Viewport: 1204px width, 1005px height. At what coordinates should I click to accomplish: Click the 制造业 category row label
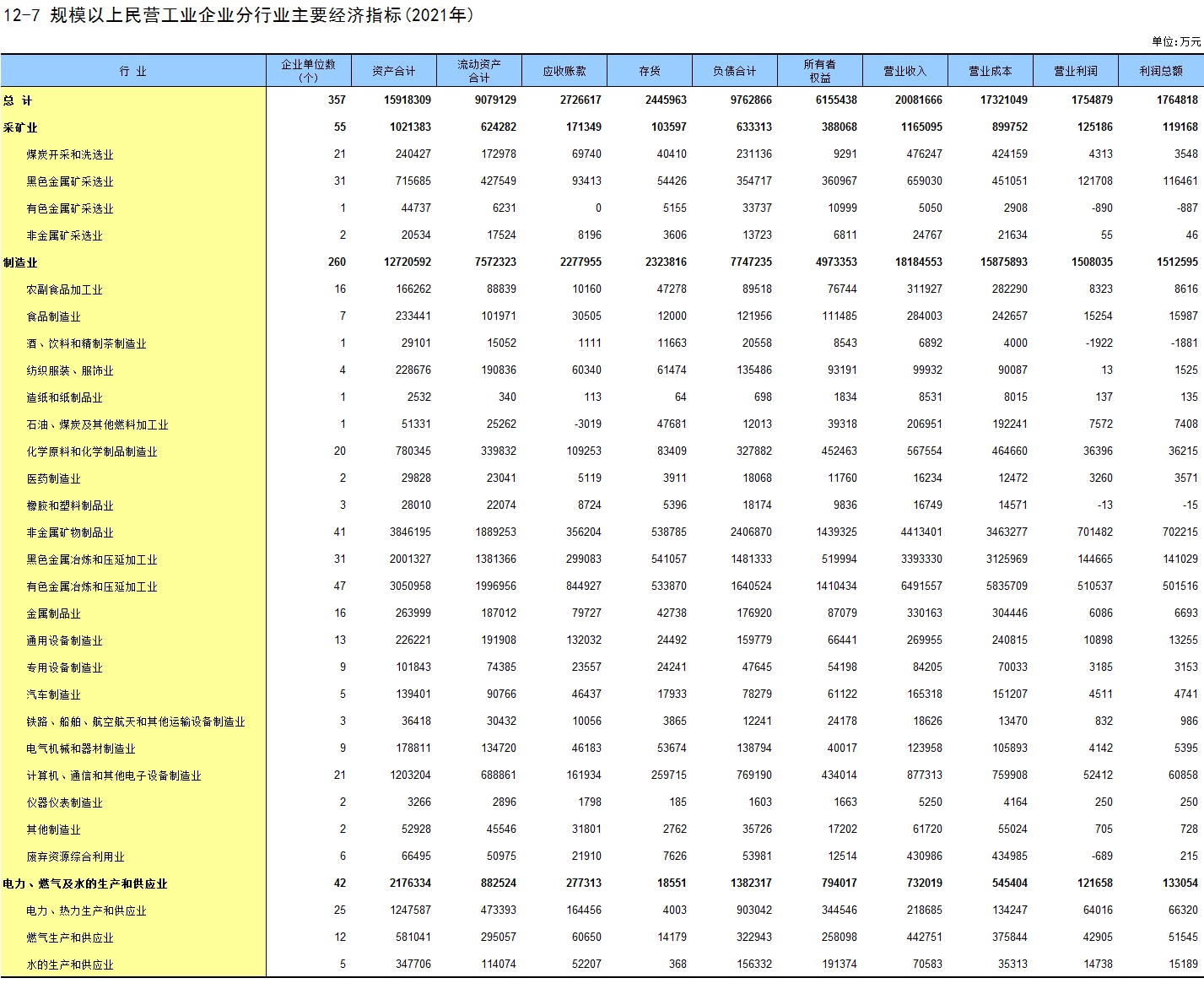[21, 262]
